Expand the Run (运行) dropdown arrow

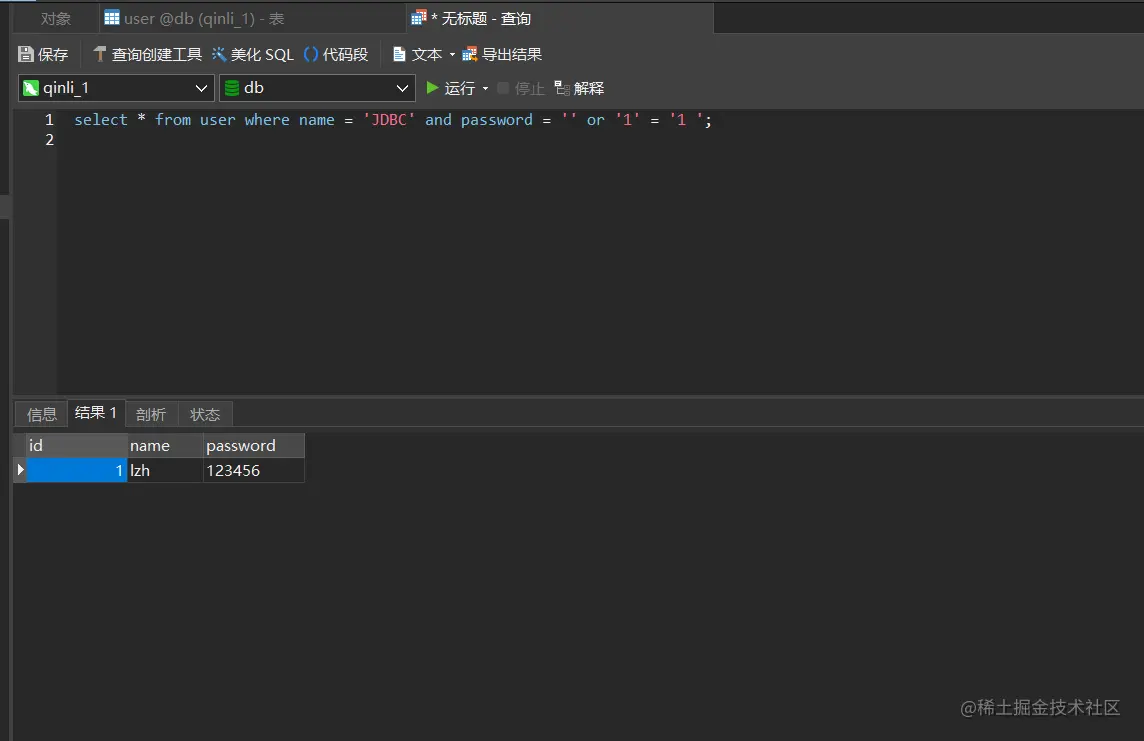click(485, 88)
